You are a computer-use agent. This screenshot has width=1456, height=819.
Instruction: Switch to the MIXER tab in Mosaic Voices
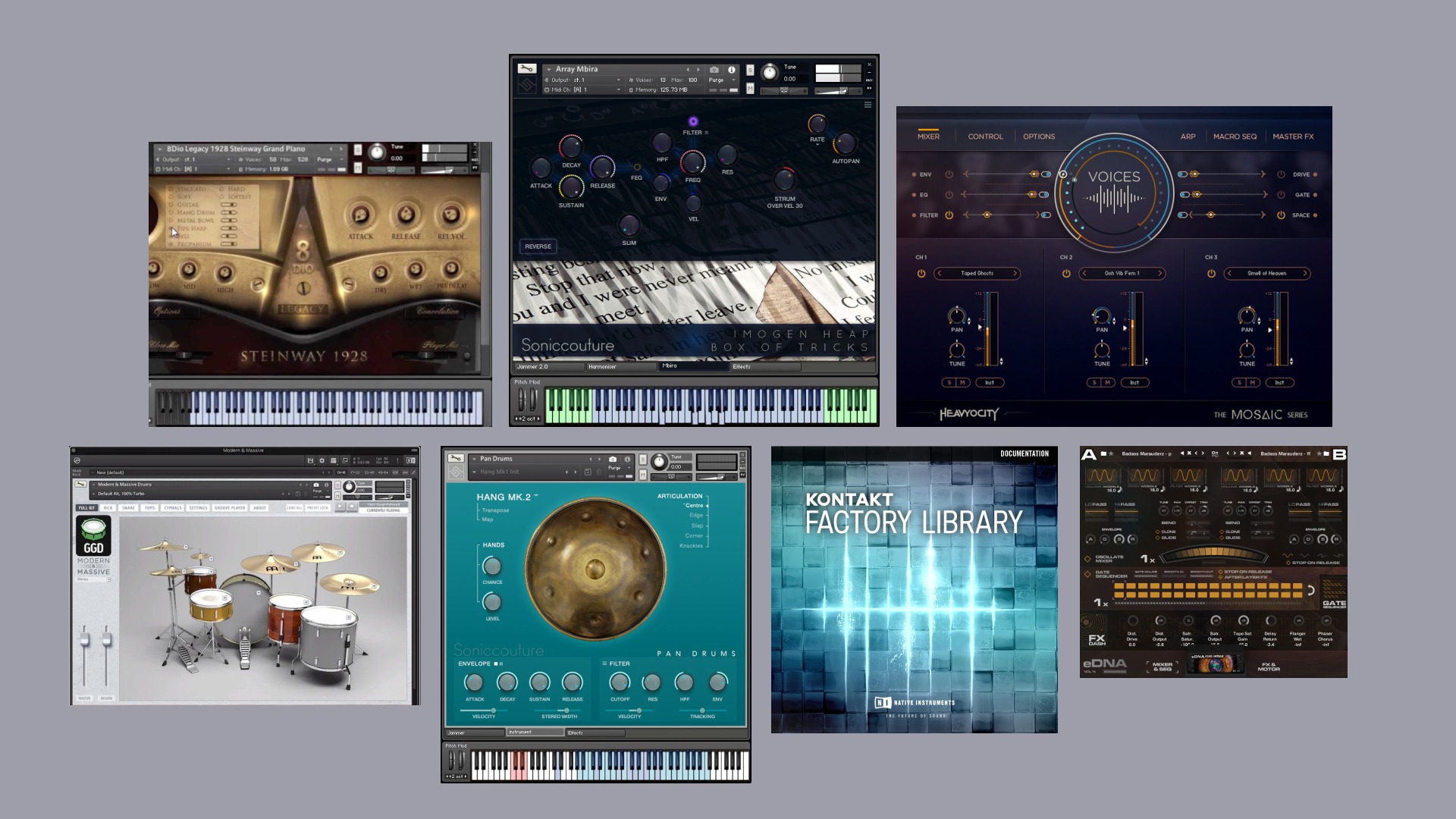[928, 136]
